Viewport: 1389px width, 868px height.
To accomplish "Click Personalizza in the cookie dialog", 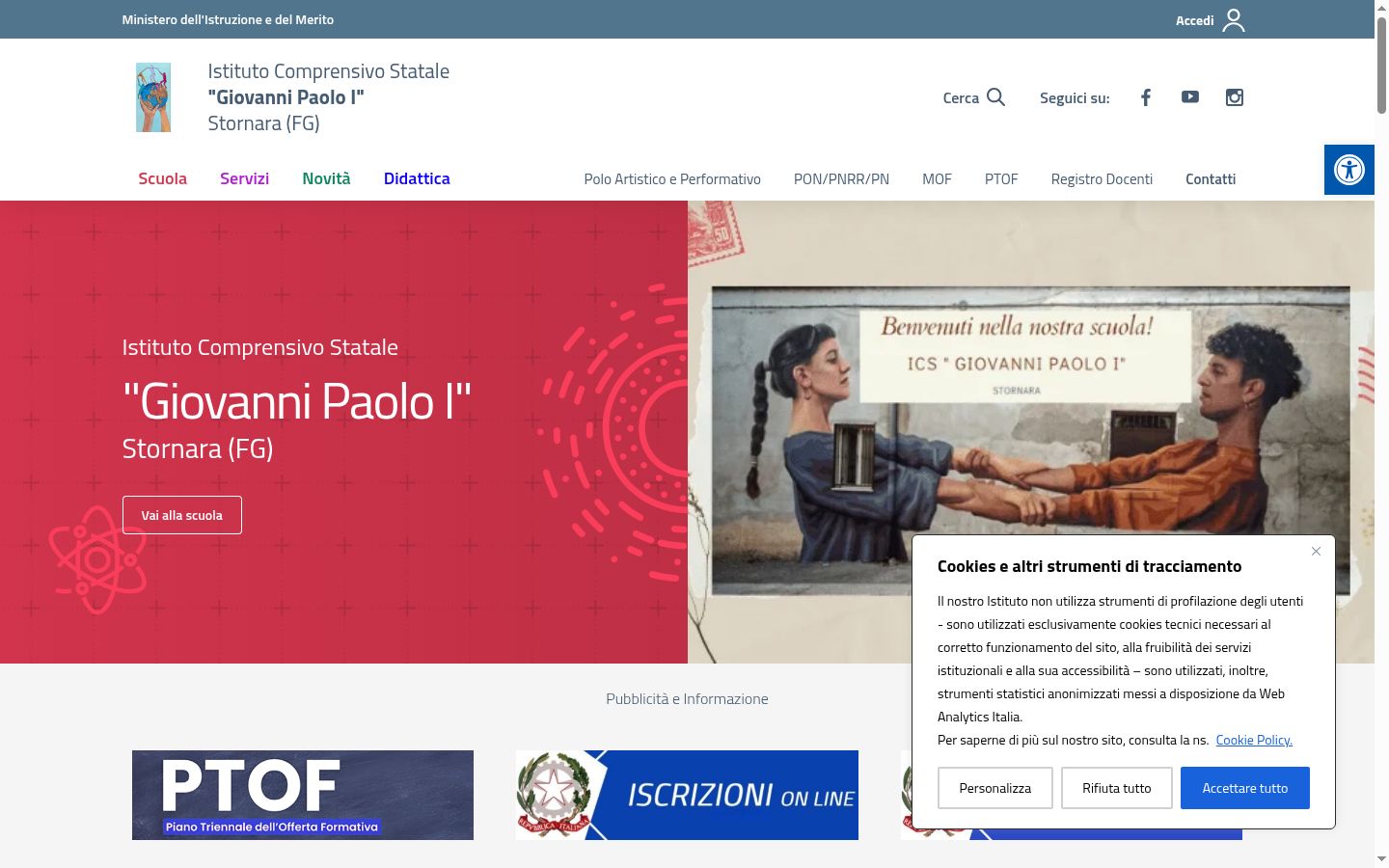I will pos(994,788).
